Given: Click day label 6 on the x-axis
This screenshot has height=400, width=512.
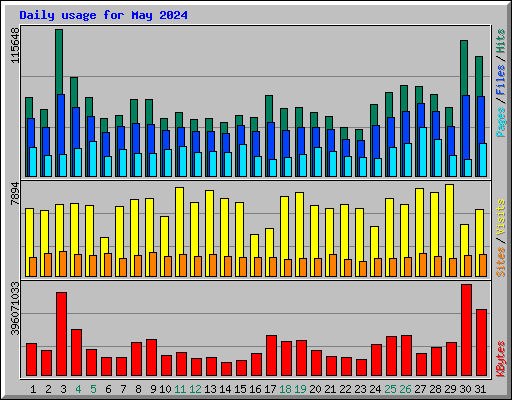Looking at the screenshot, I should coord(108,389).
